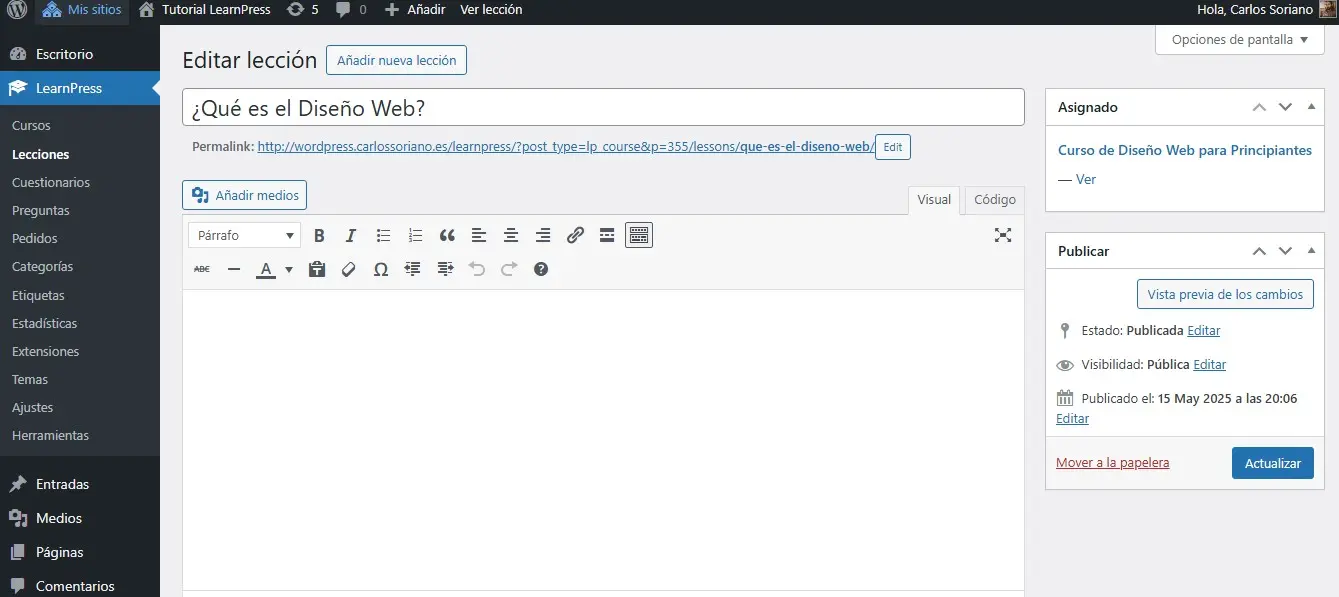The image size is (1339, 597).
Task: Toggle the toolbar kitchen sink
Action: tap(639, 236)
